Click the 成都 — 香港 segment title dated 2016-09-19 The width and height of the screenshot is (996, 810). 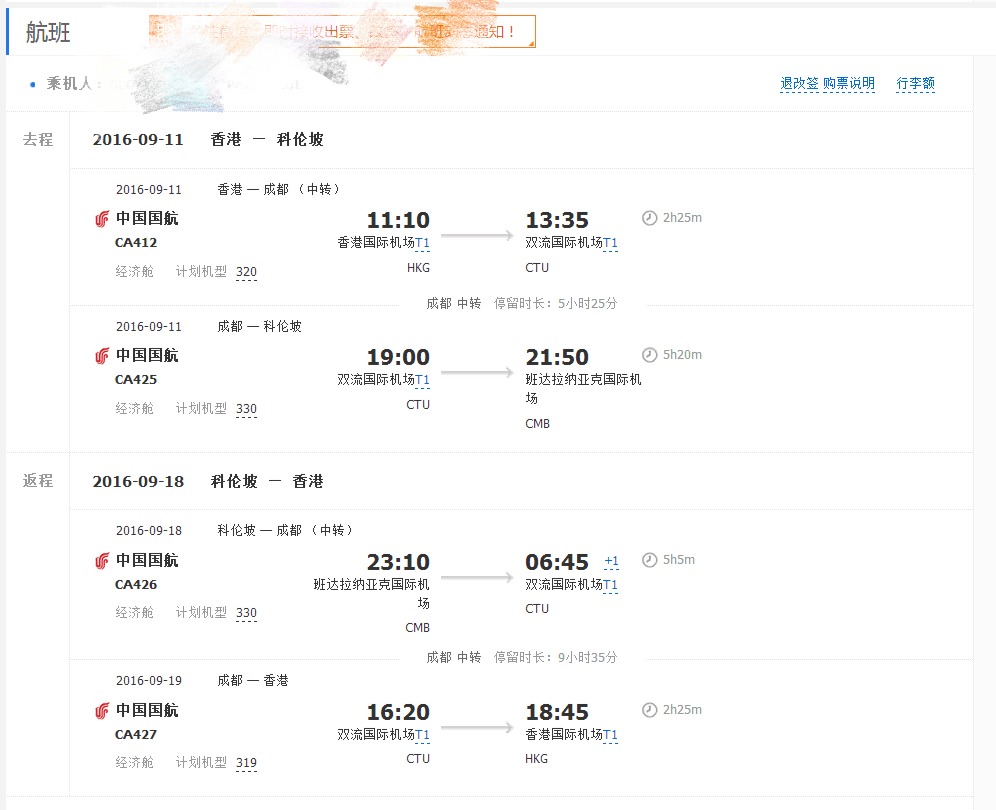coord(253,680)
